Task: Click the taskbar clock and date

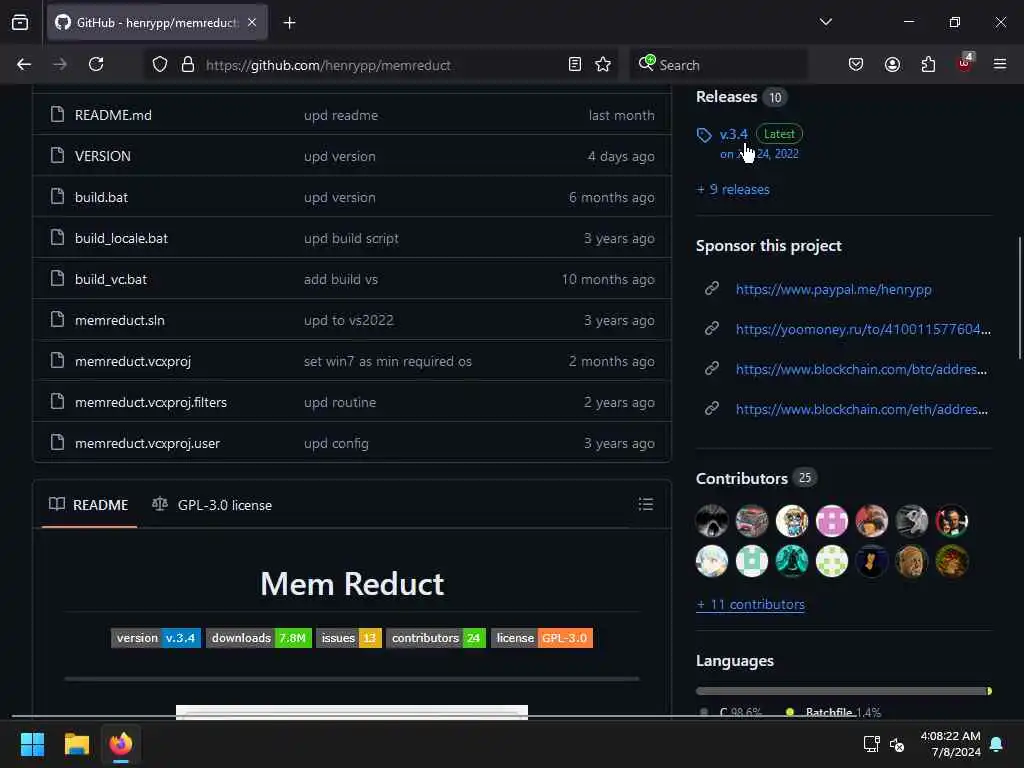Action: point(950,744)
